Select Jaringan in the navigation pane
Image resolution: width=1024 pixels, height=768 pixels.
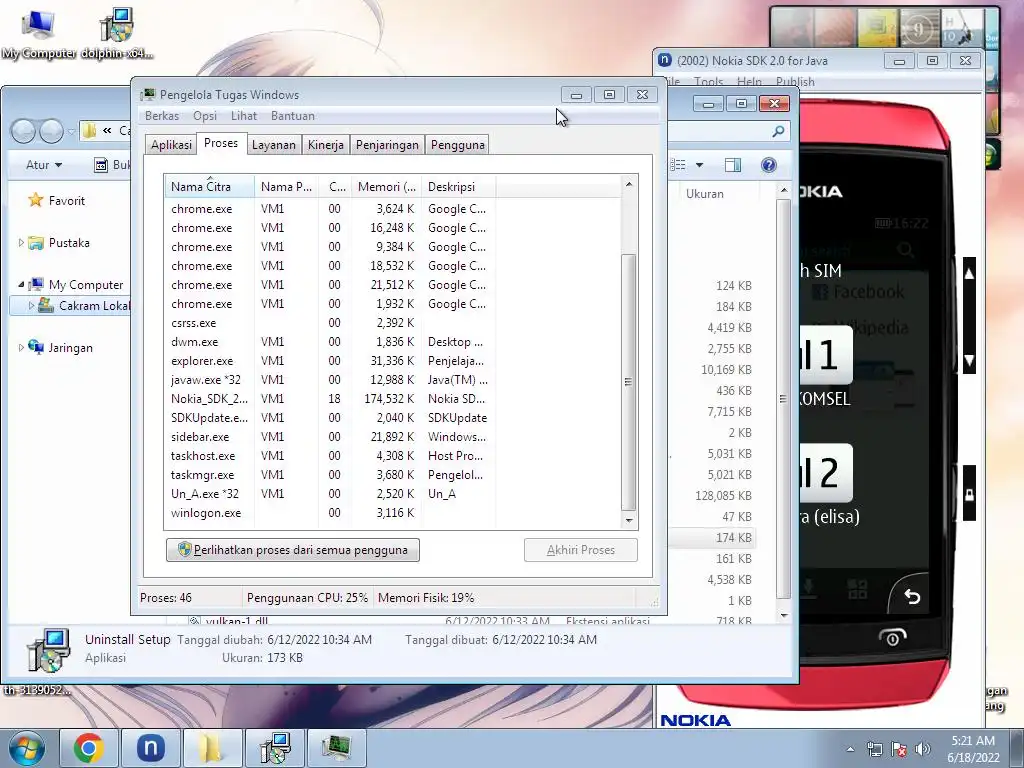(71, 347)
